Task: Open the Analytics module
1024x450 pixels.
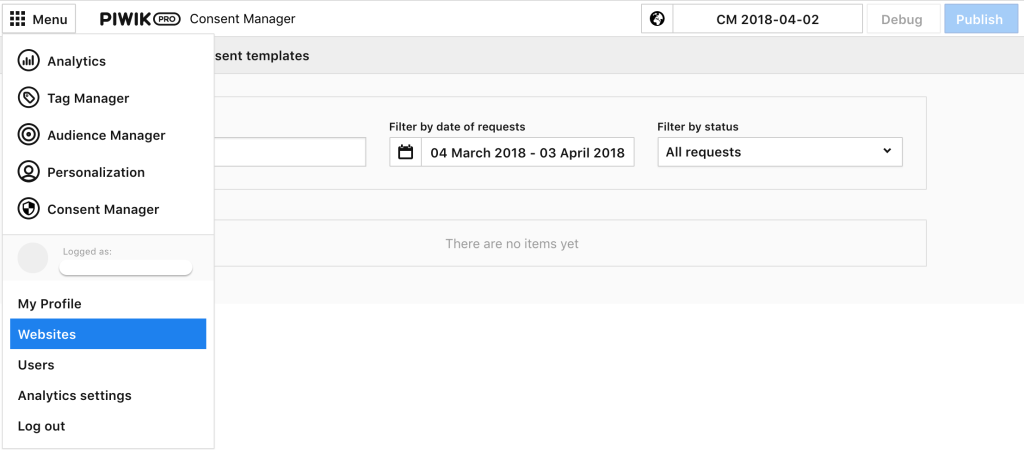Action: tap(76, 61)
